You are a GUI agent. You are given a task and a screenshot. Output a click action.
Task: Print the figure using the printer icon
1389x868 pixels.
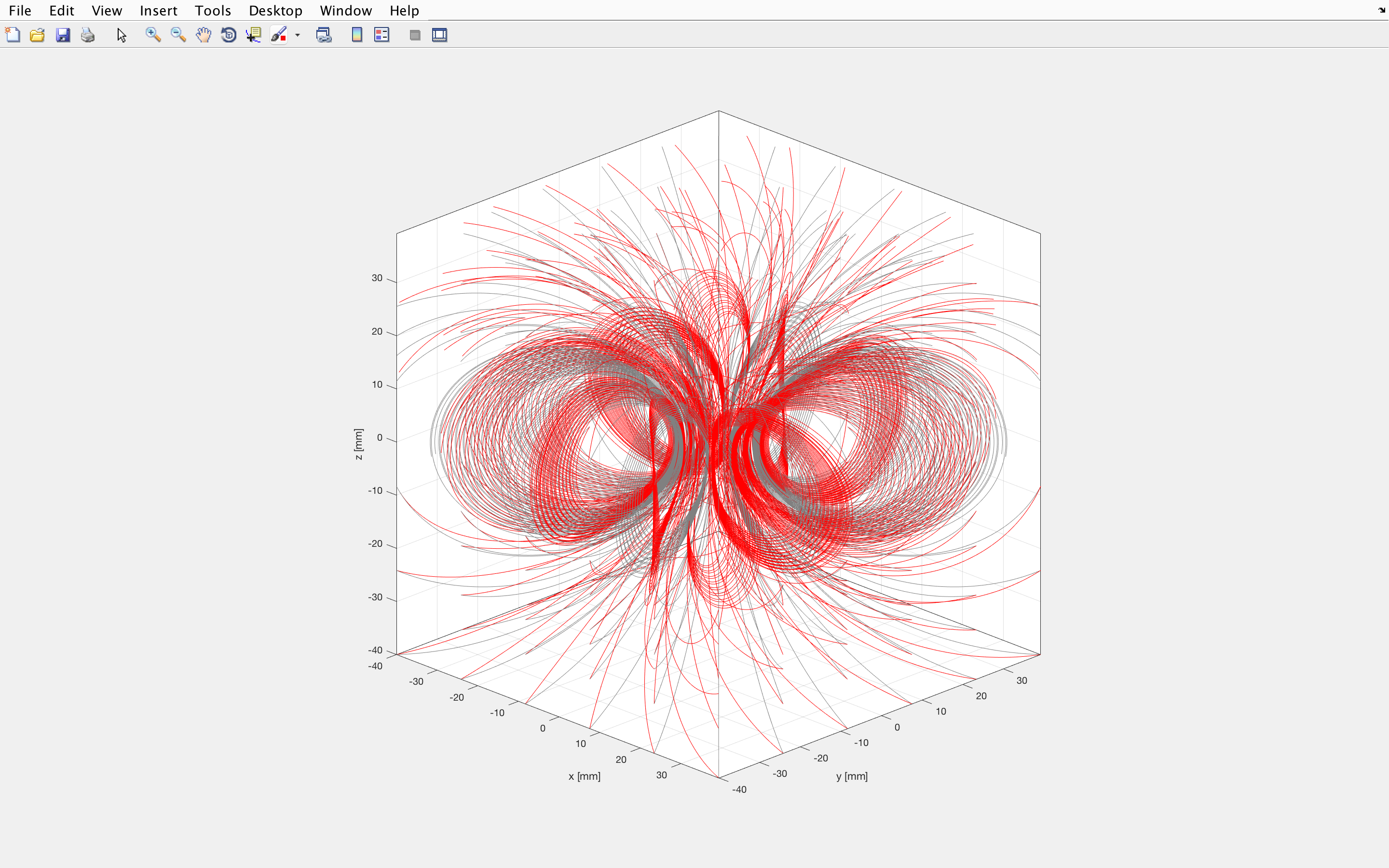(x=87, y=35)
